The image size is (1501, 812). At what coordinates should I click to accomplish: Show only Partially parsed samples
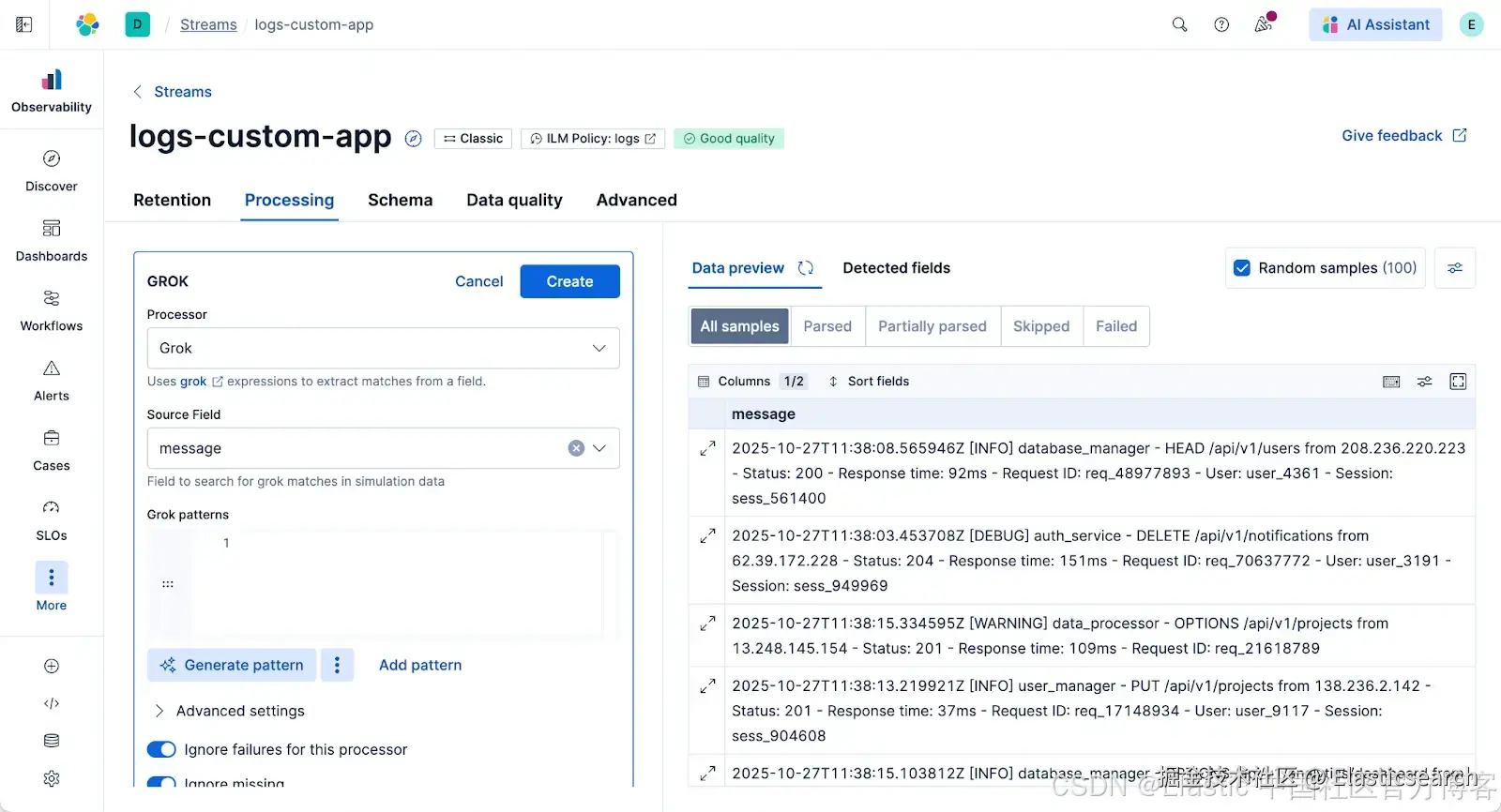pyautogui.click(x=932, y=326)
